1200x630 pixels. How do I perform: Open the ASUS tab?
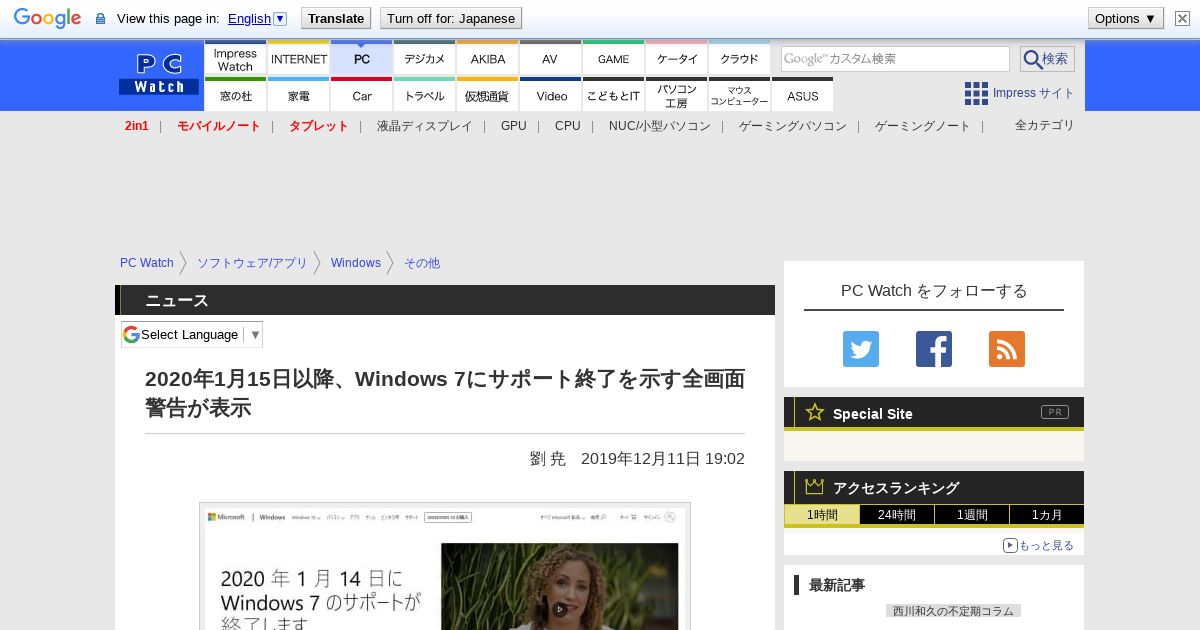click(802, 95)
